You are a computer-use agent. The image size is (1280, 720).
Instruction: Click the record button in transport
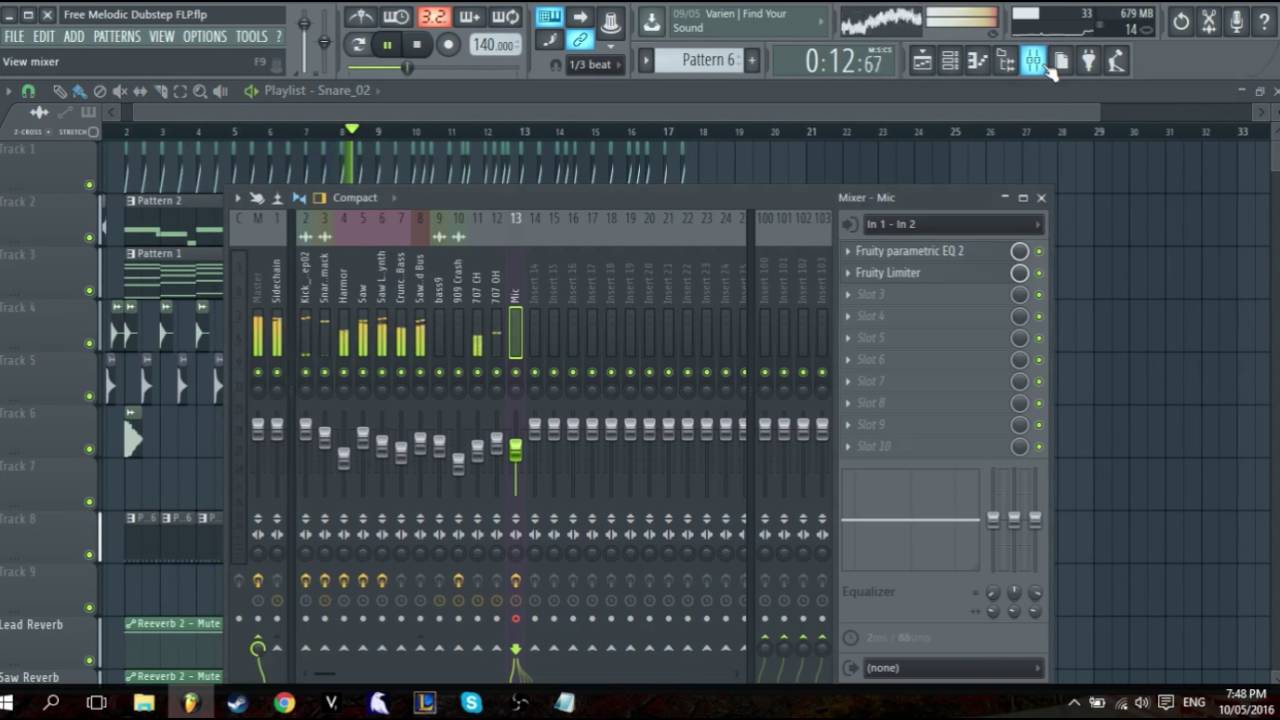click(x=448, y=45)
